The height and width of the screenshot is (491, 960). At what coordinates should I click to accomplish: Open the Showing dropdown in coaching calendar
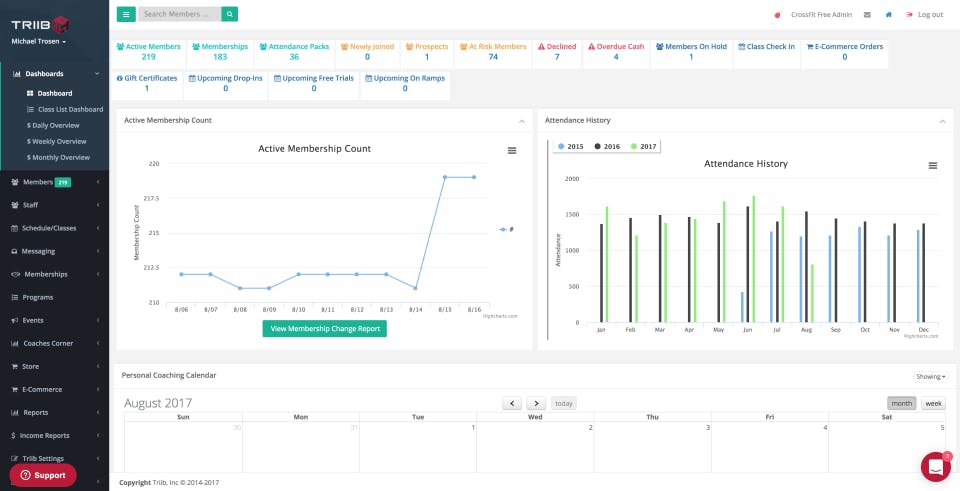[x=930, y=376]
